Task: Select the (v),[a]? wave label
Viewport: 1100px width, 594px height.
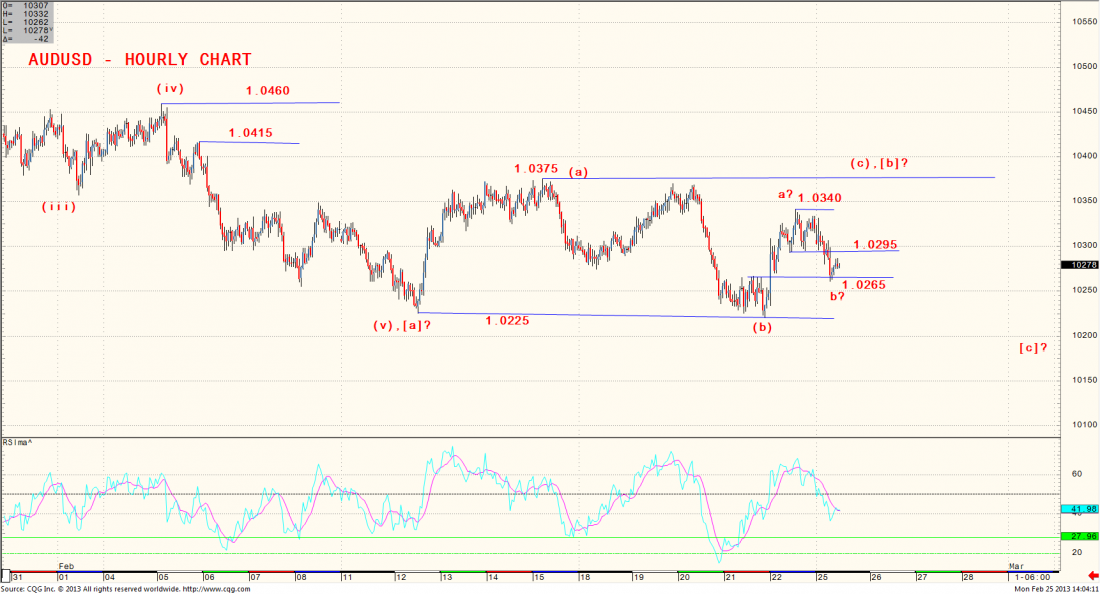Action: point(402,325)
